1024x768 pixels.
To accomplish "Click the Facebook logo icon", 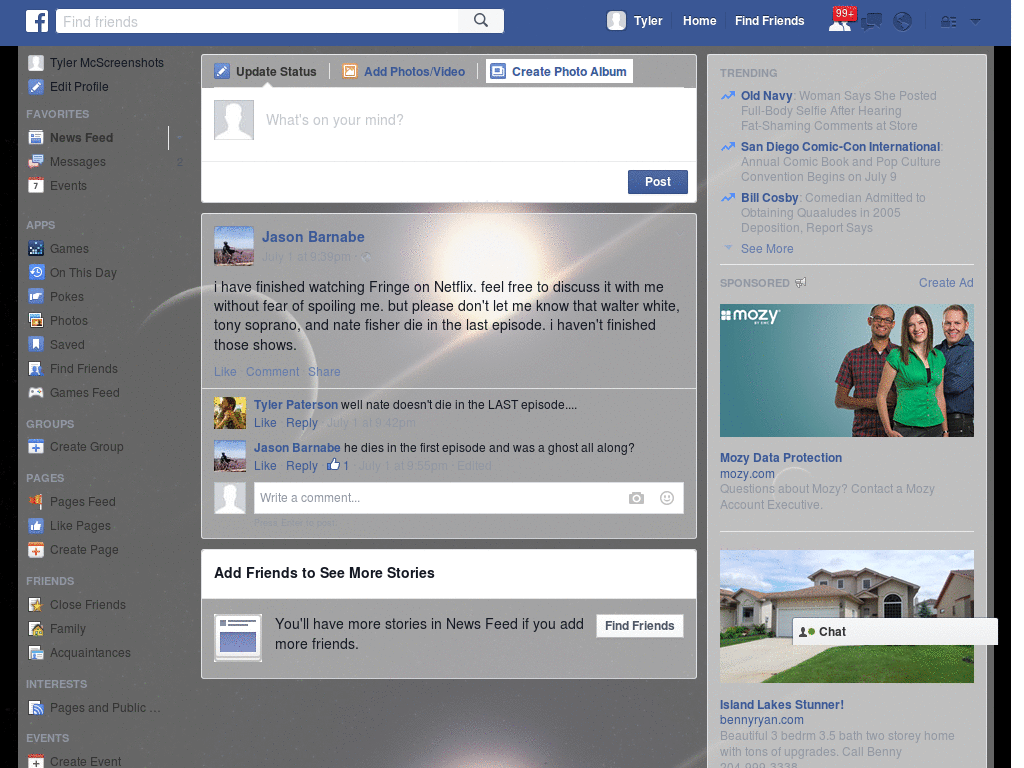I will point(37,21).
